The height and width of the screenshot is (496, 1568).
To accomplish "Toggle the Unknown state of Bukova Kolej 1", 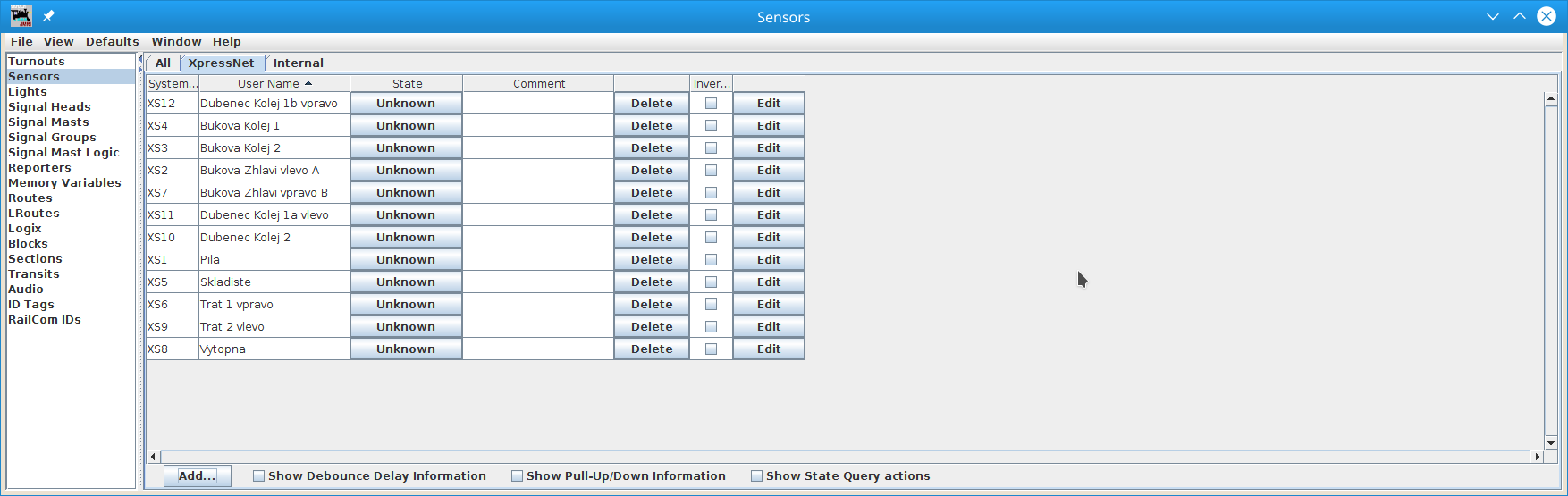I will pyautogui.click(x=406, y=126).
